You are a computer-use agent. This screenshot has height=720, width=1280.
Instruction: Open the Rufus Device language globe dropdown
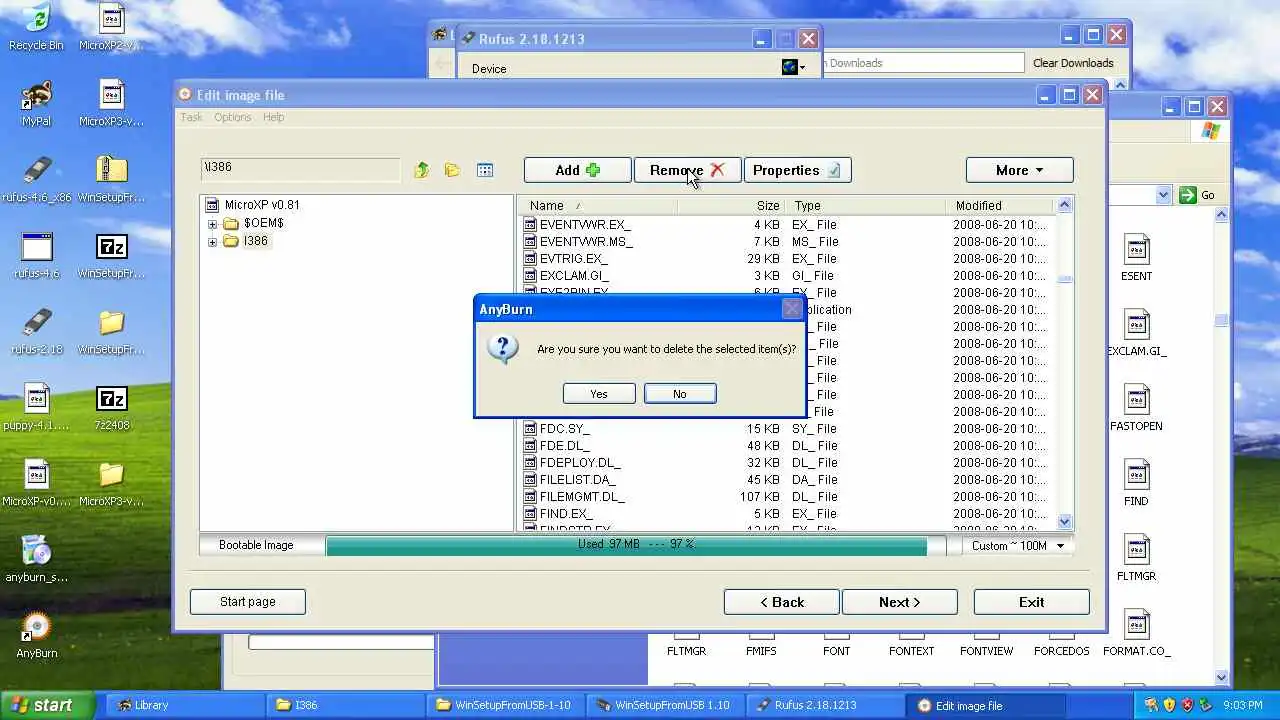[x=794, y=67]
